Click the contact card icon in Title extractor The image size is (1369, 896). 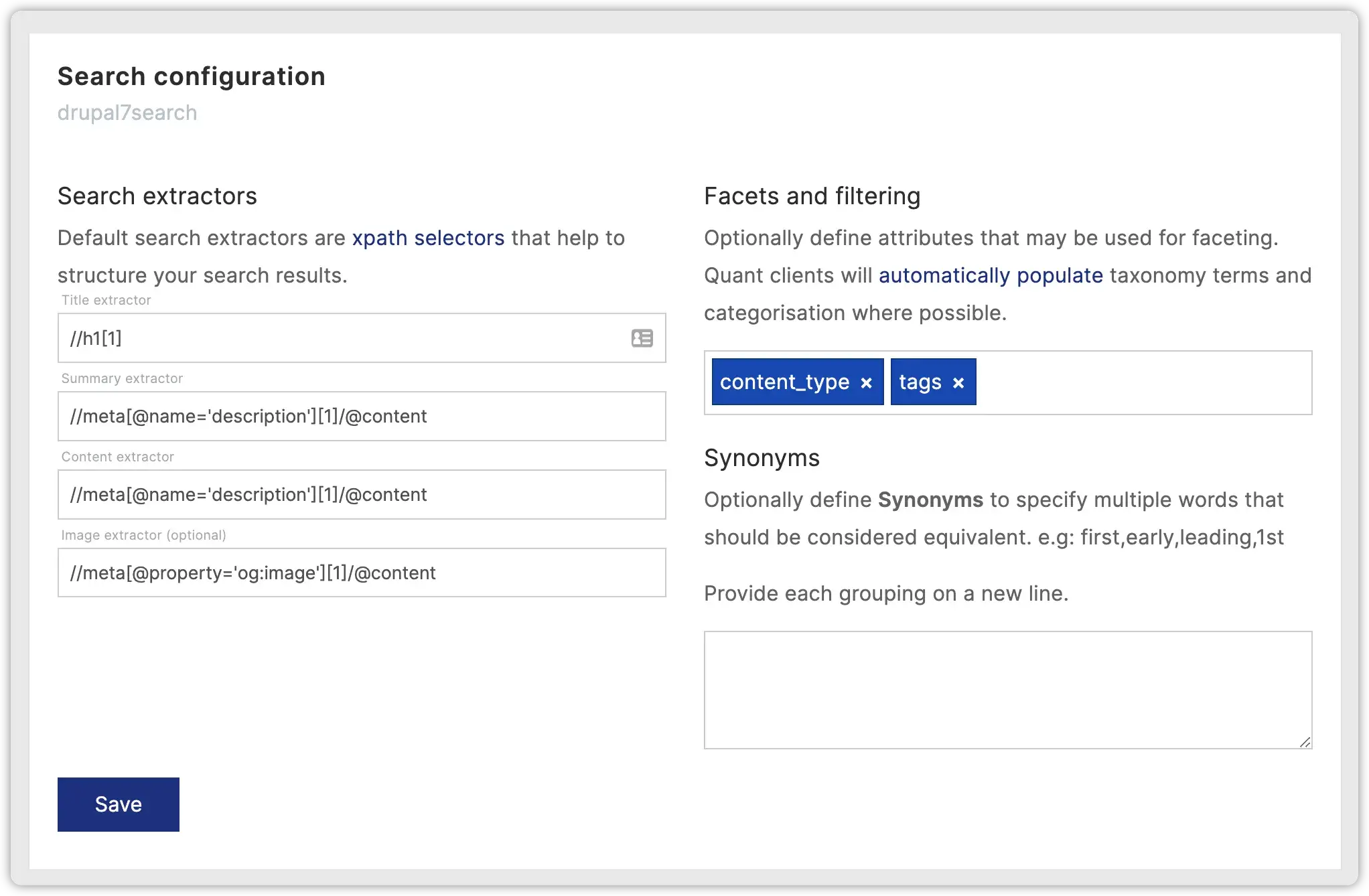(x=642, y=338)
